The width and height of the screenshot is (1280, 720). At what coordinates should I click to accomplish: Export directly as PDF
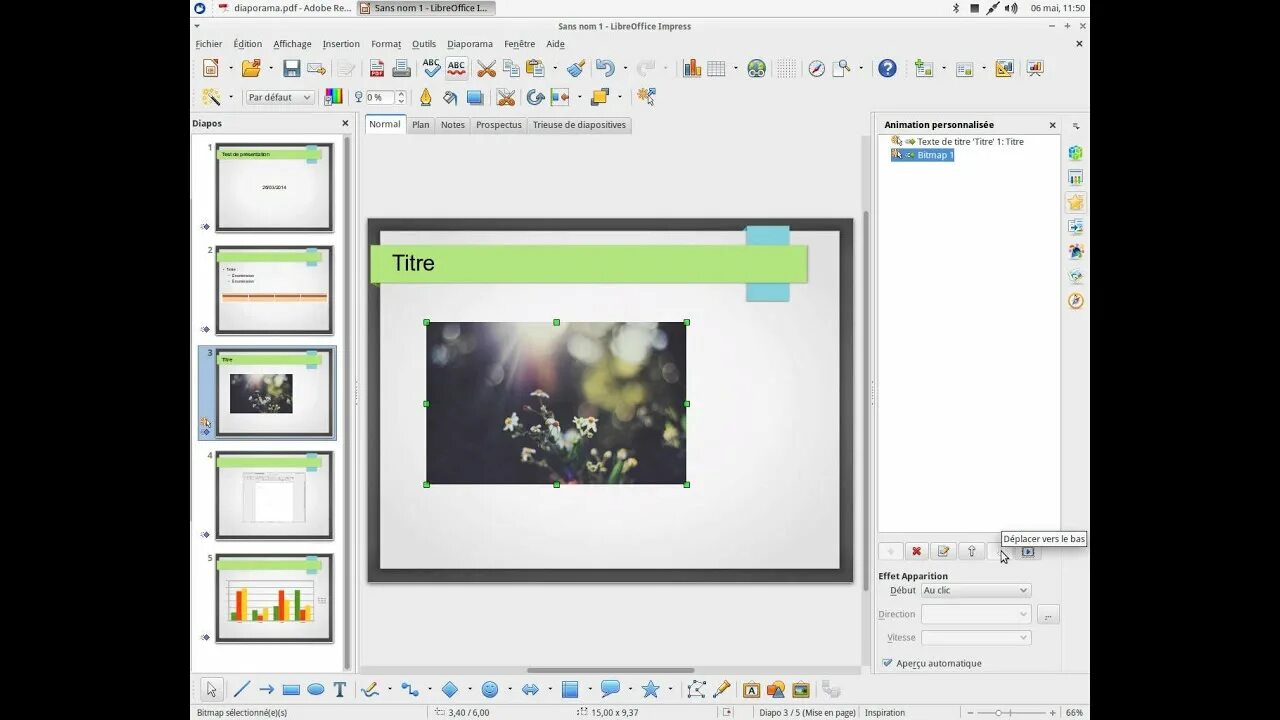377,68
